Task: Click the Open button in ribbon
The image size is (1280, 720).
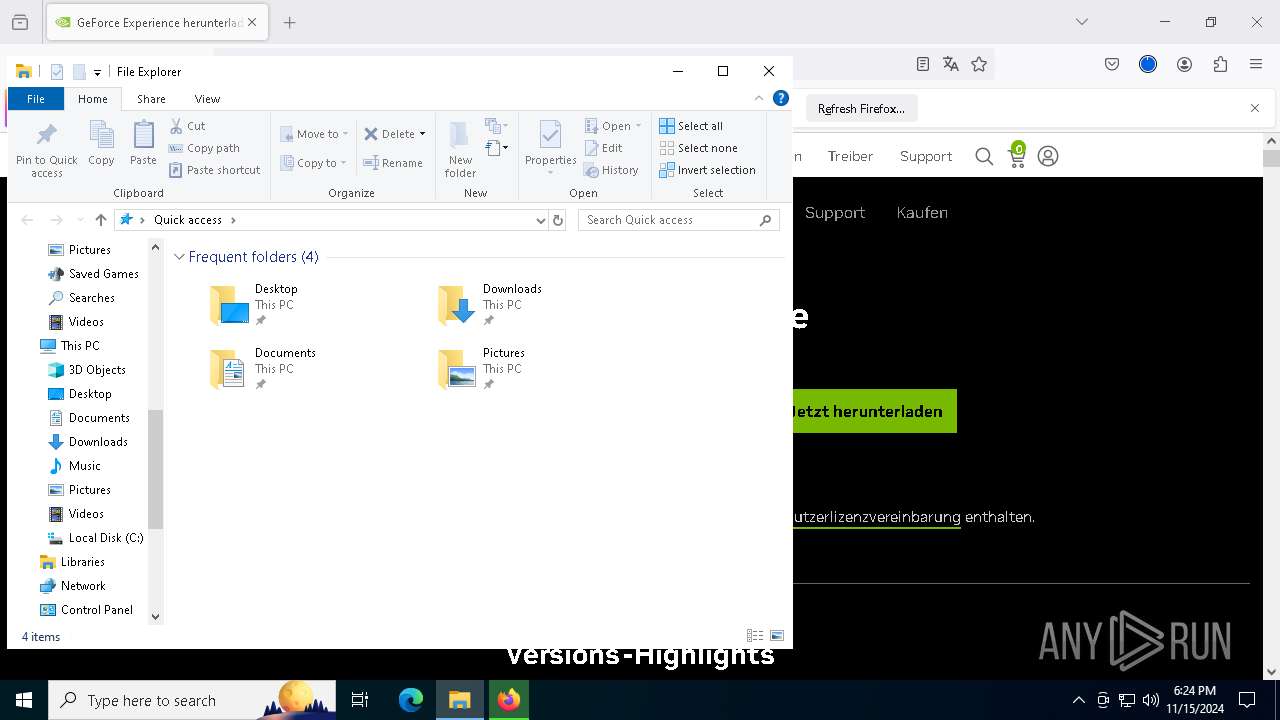Action: 612,126
